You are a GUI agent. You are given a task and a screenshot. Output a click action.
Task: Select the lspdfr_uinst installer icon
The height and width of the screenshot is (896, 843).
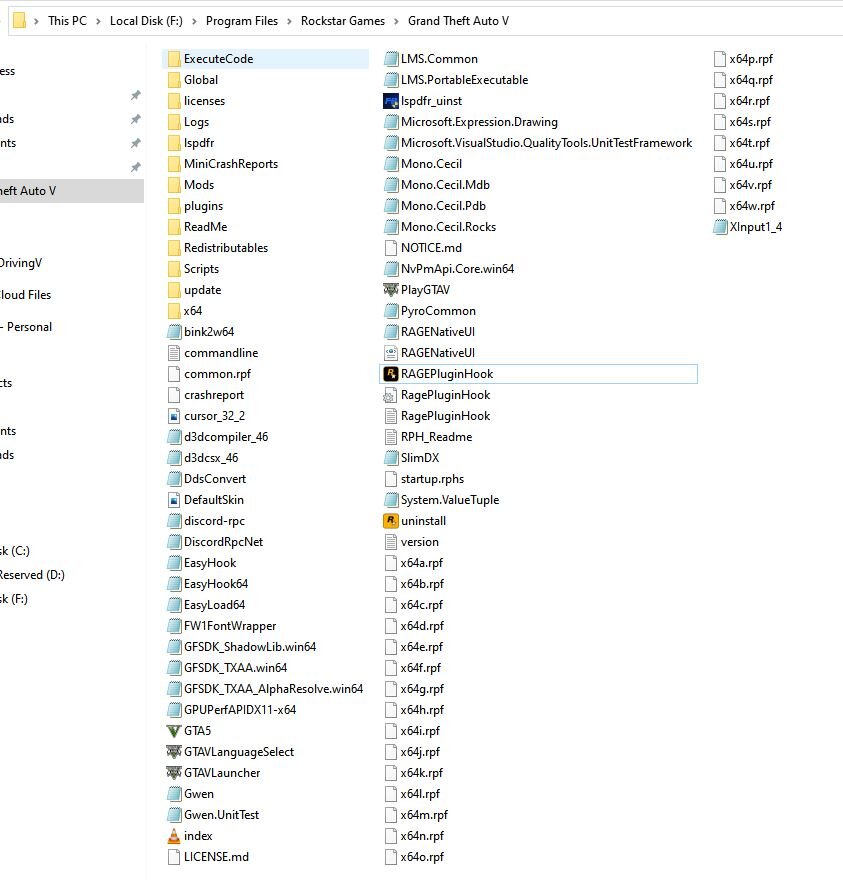[x=390, y=101]
